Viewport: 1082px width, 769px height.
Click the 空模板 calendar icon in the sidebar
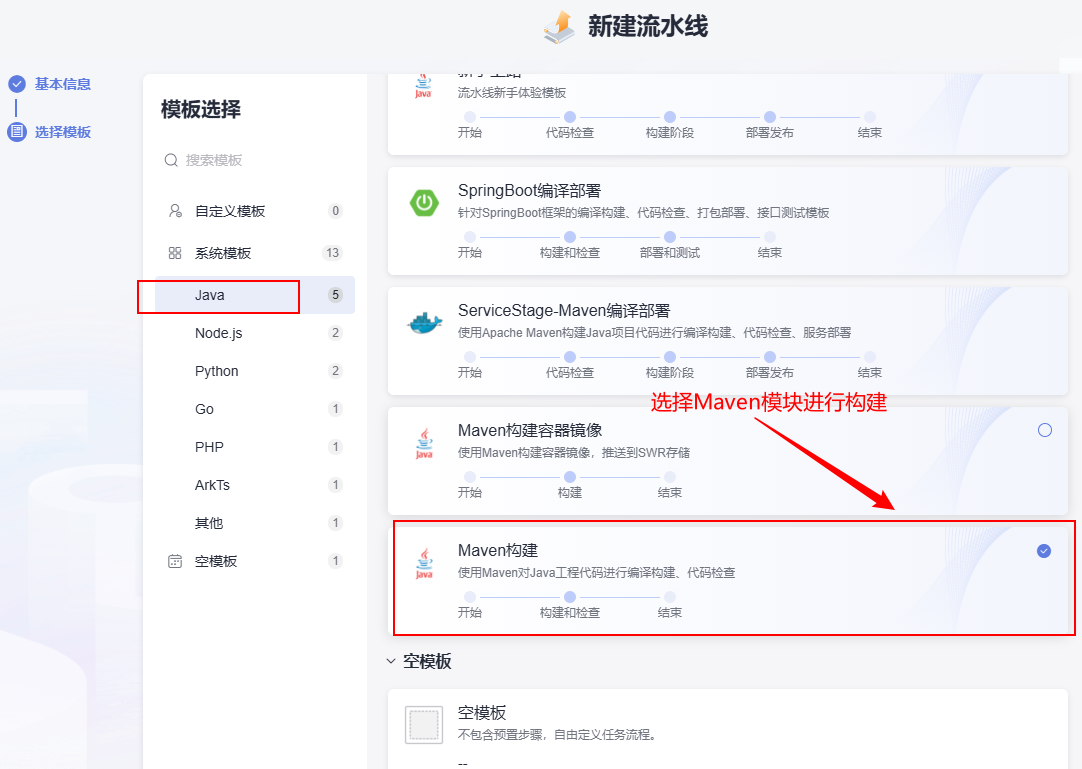click(175, 561)
